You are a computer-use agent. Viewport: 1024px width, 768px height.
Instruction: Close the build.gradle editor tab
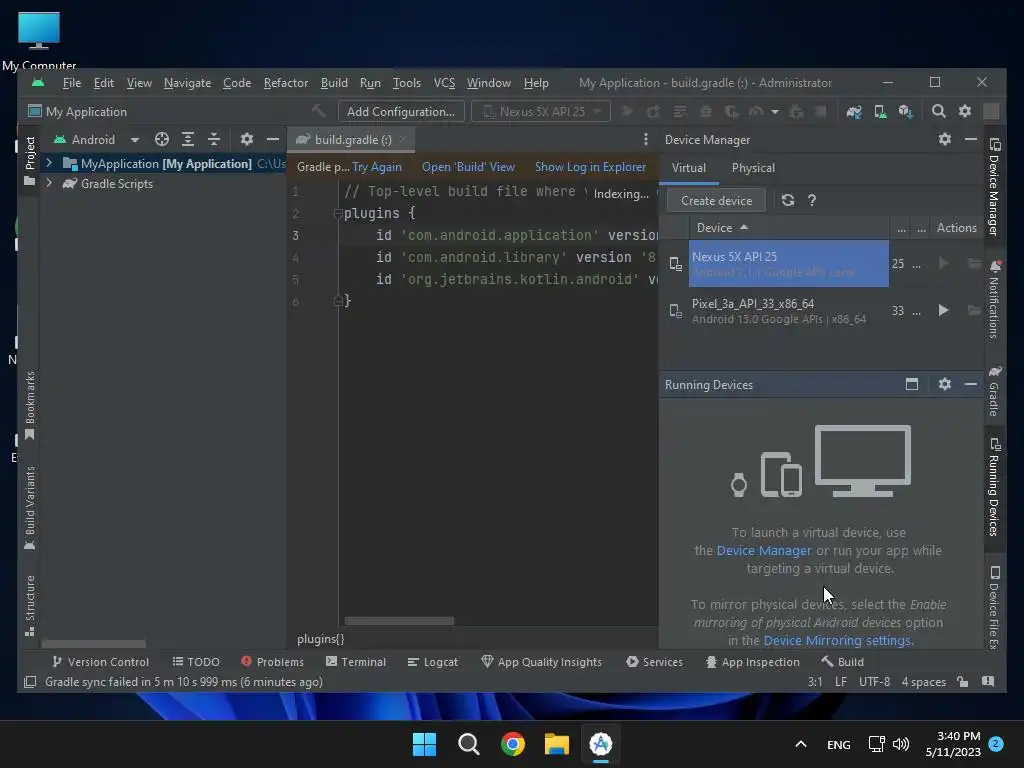click(x=403, y=139)
